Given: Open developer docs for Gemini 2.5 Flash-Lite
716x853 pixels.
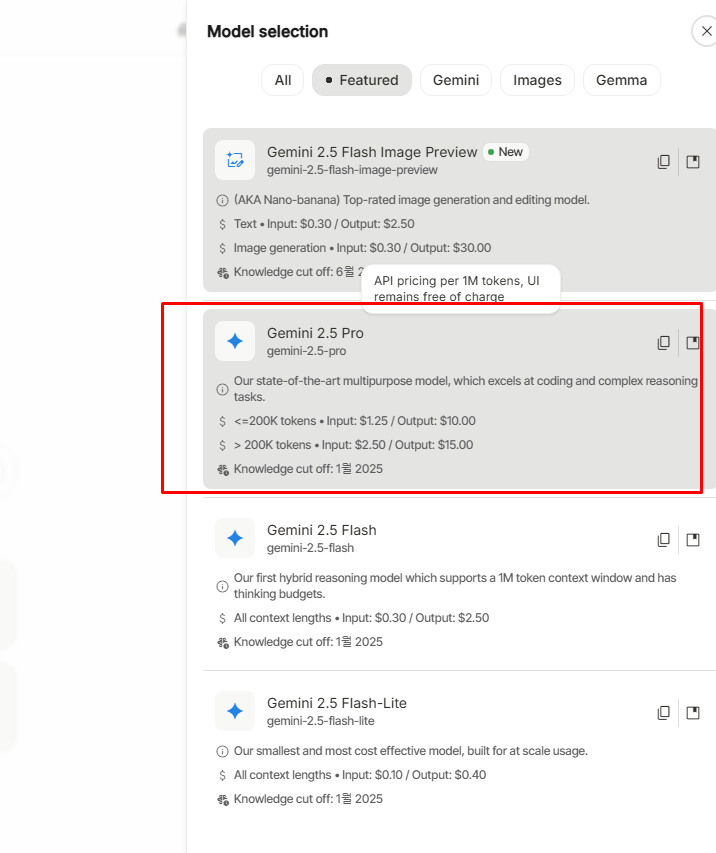Looking at the screenshot, I should tap(693, 713).
